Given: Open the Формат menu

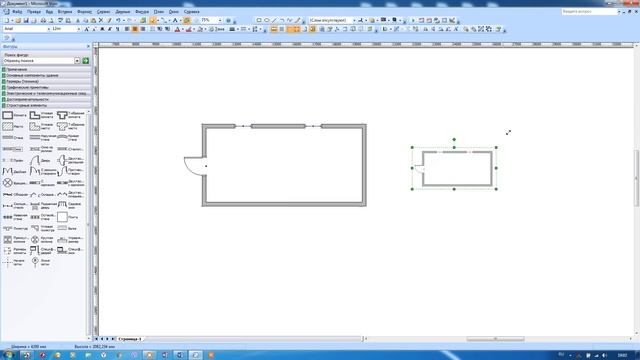Looking at the screenshot, I should point(84,12).
